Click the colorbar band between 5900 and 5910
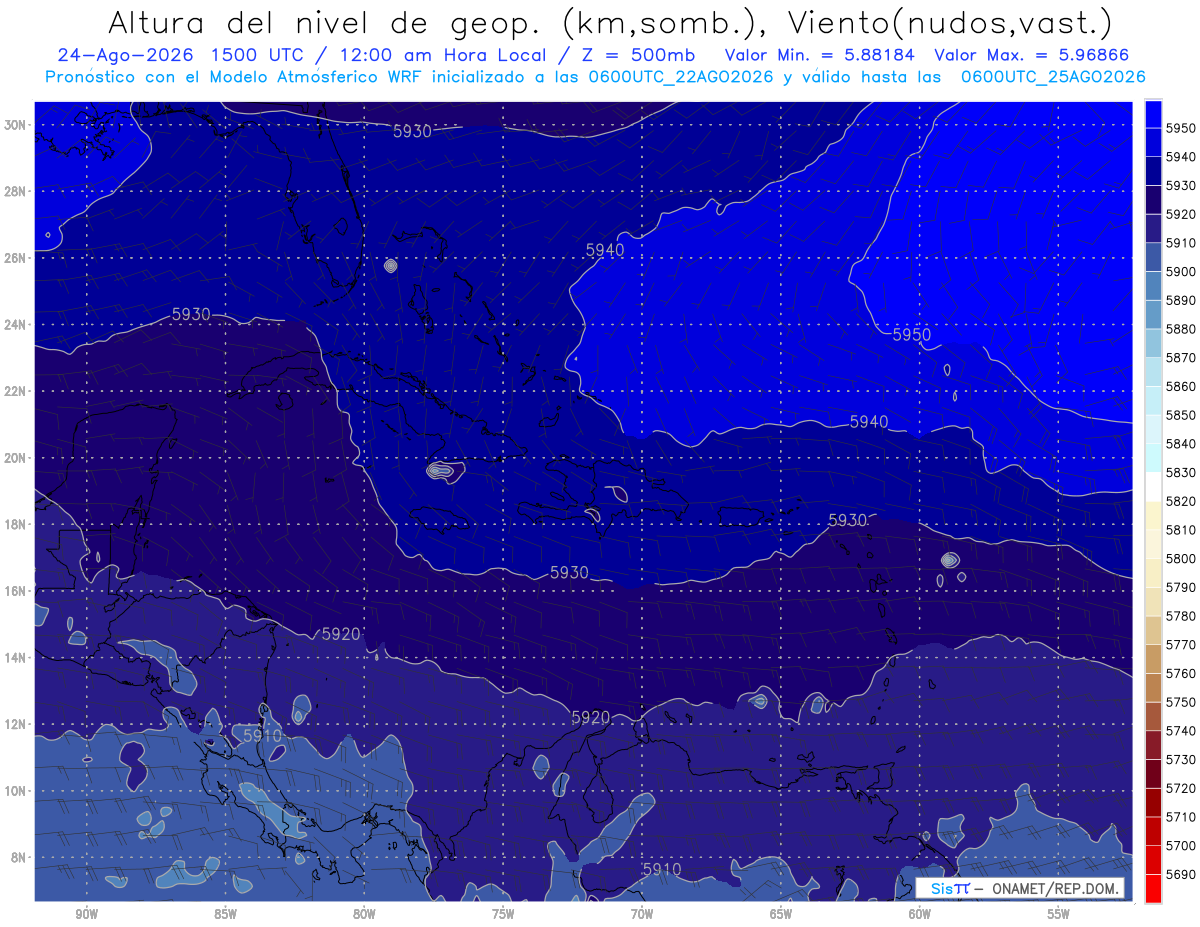 point(1153,257)
